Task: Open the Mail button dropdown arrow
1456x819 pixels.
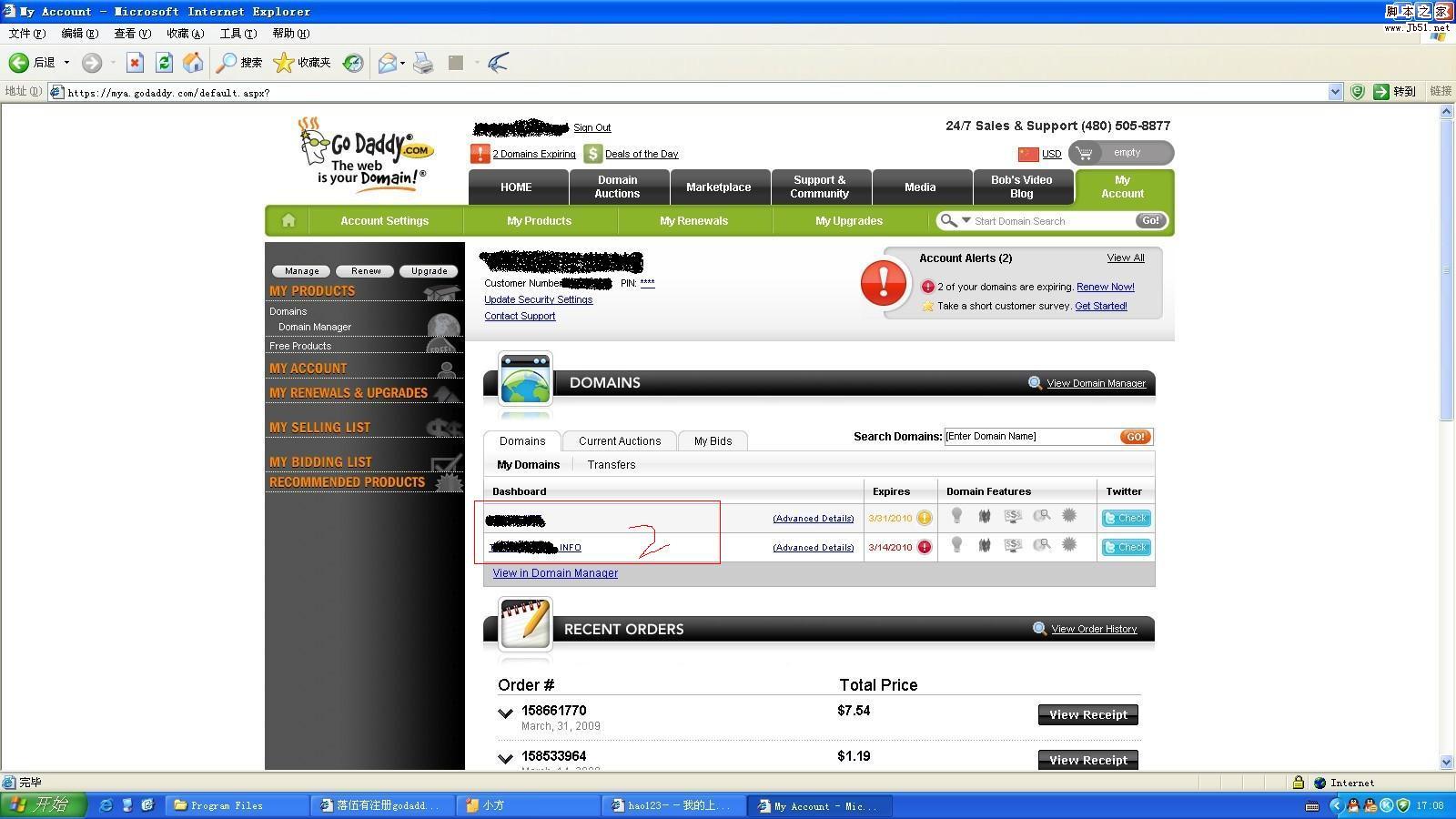Action: click(x=402, y=63)
